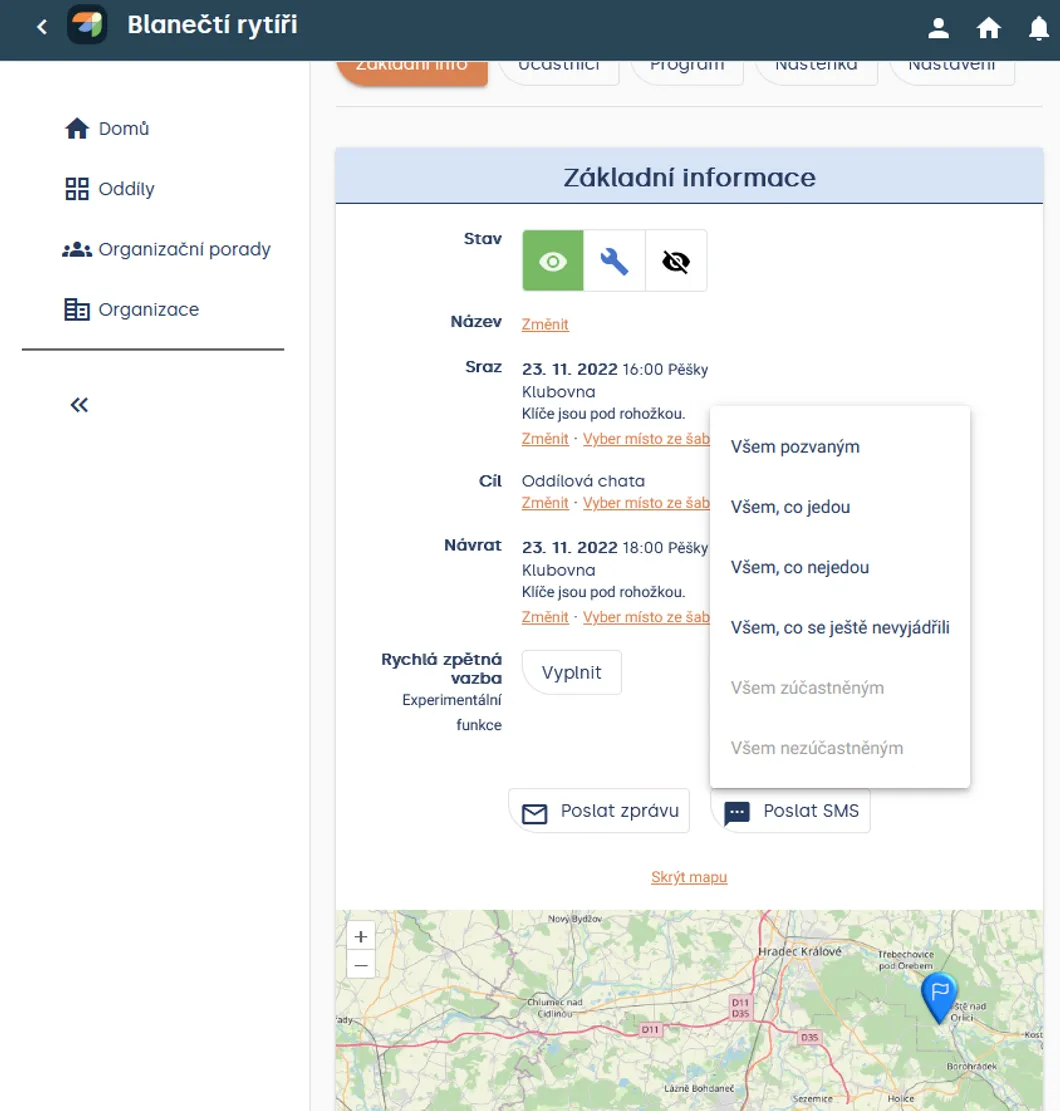Click the home icon in the top bar
Image resolution: width=1060 pixels, height=1111 pixels.
click(988, 28)
